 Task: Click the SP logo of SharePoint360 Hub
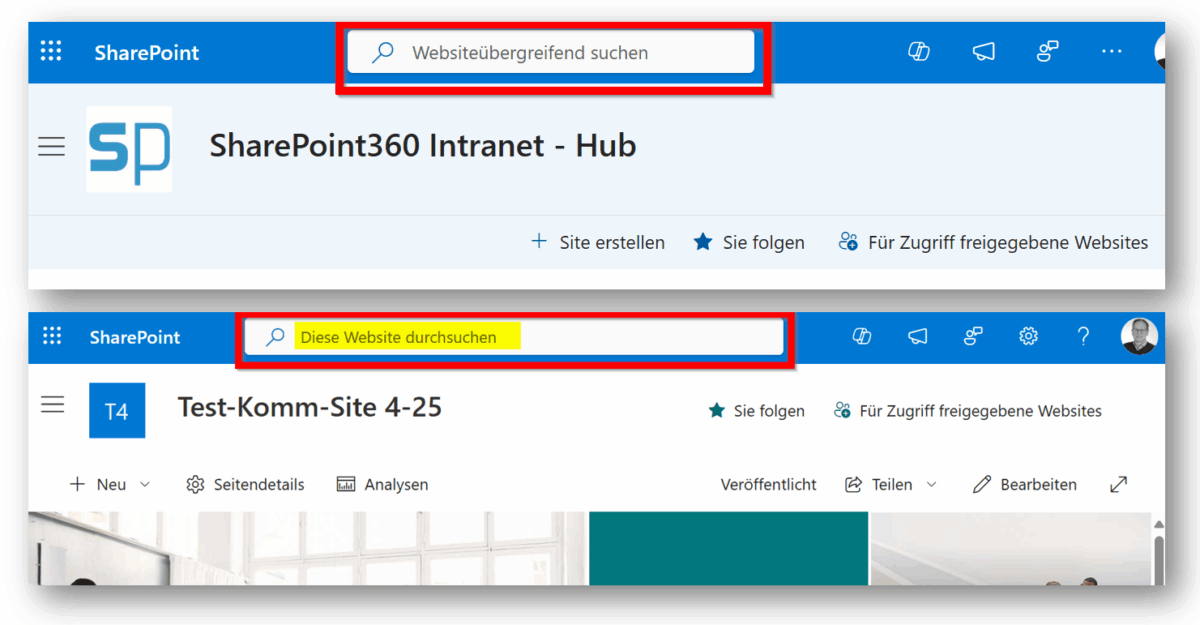(x=129, y=148)
